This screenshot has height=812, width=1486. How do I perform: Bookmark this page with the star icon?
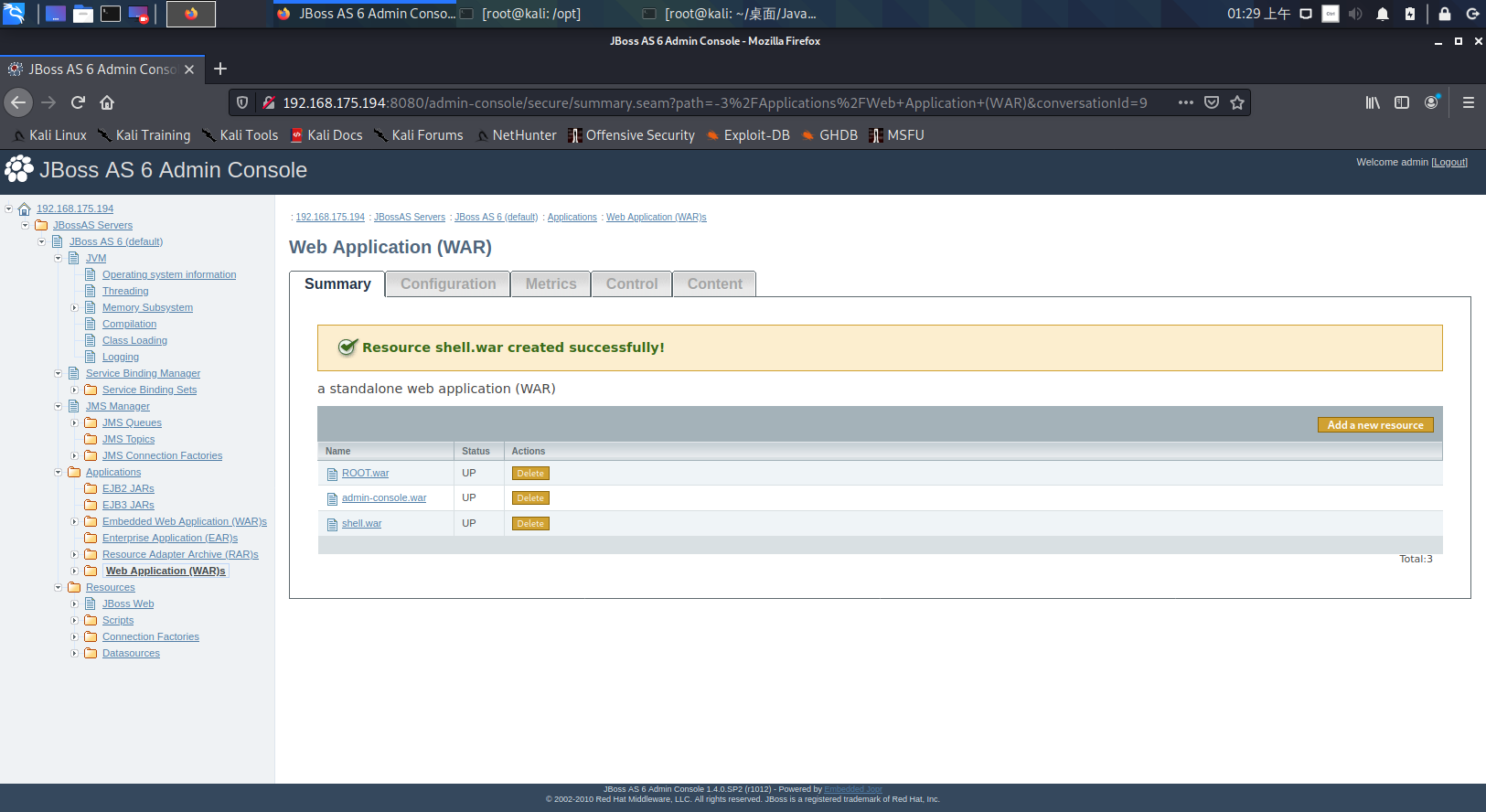point(1237,102)
